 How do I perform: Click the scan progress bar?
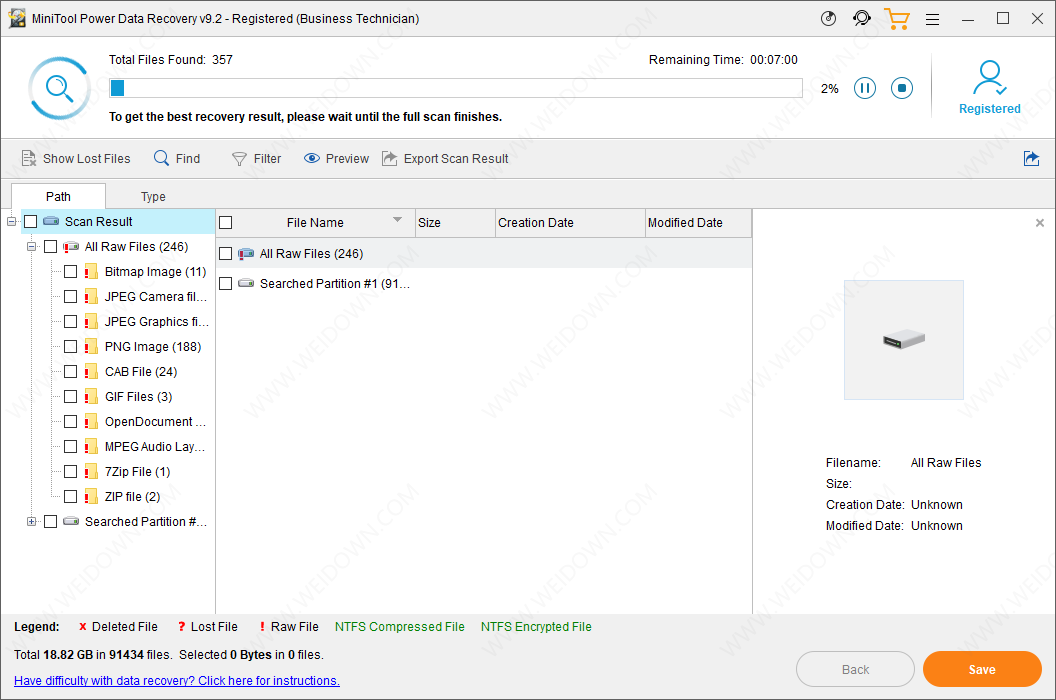(x=456, y=88)
